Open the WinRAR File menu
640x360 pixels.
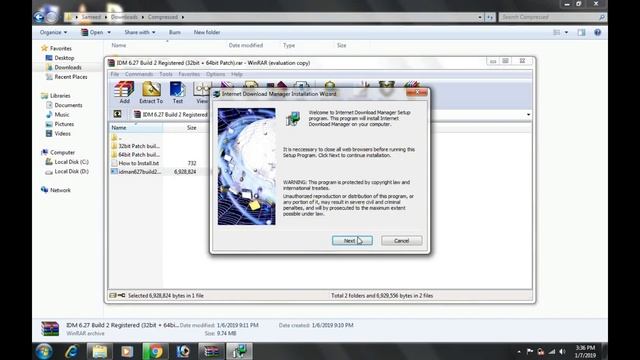(115, 74)
